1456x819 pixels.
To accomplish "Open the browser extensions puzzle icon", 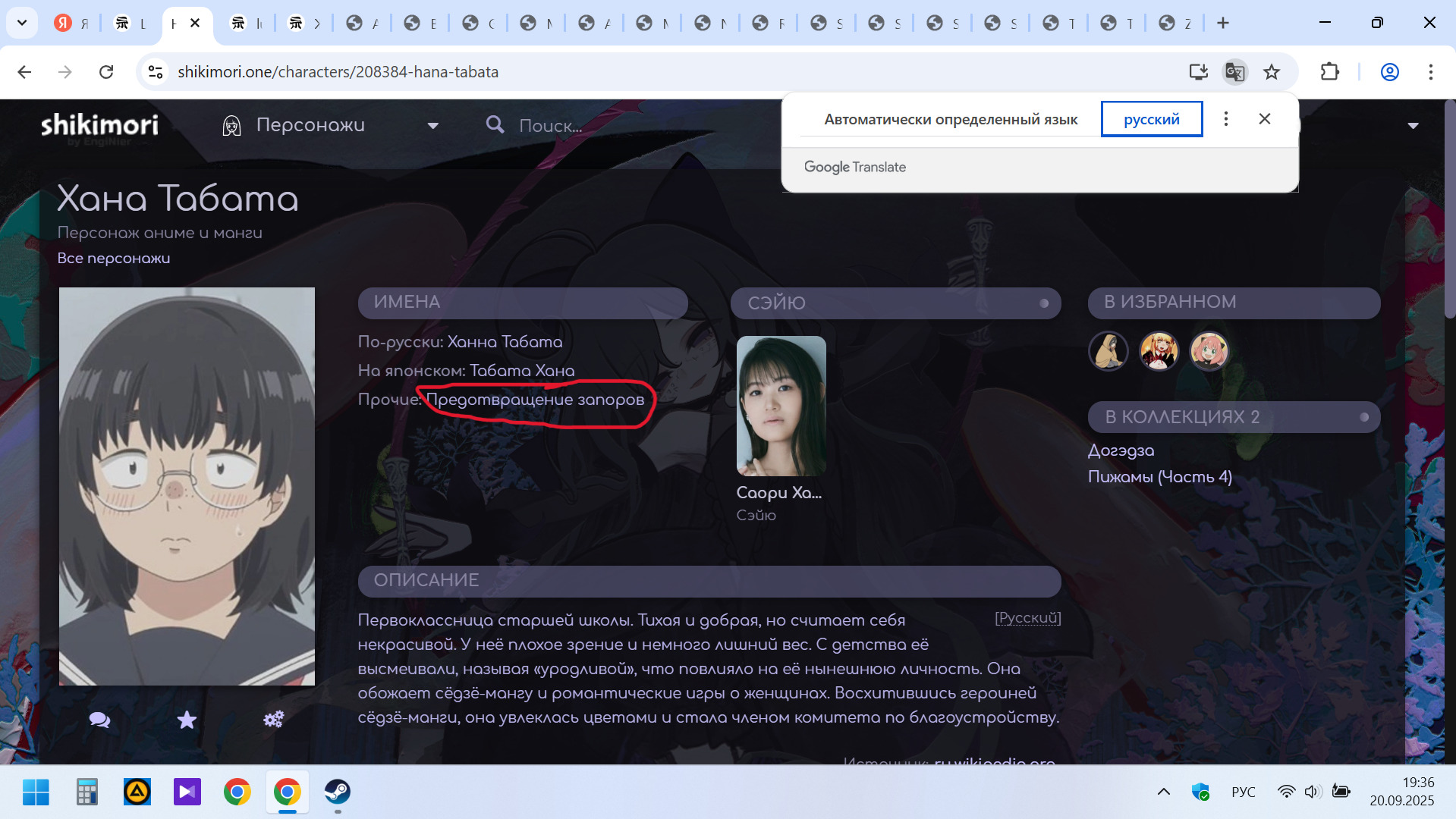I will (x=1329, y=72).
